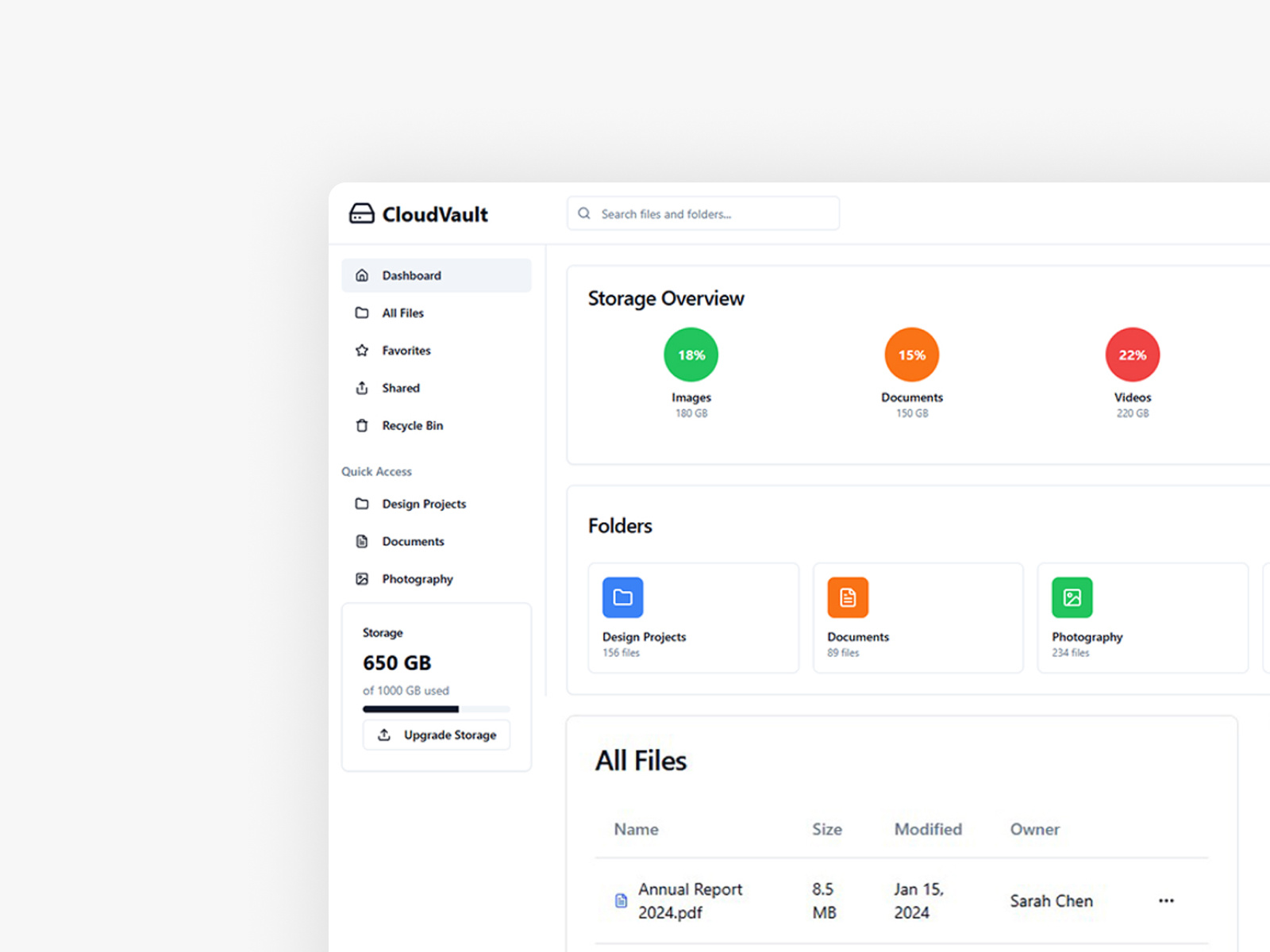This screenshot has width=1270, height=952.
Task: Click the All Files folder icon
Action: (x=362, y=313)
